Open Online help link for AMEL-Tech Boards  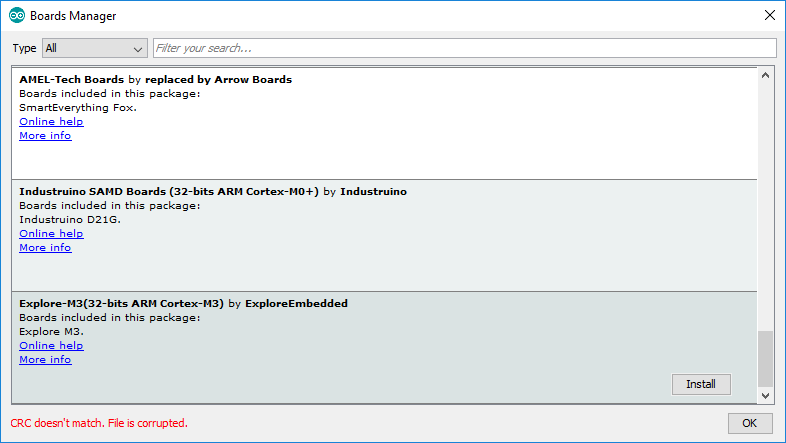[51, 121]
